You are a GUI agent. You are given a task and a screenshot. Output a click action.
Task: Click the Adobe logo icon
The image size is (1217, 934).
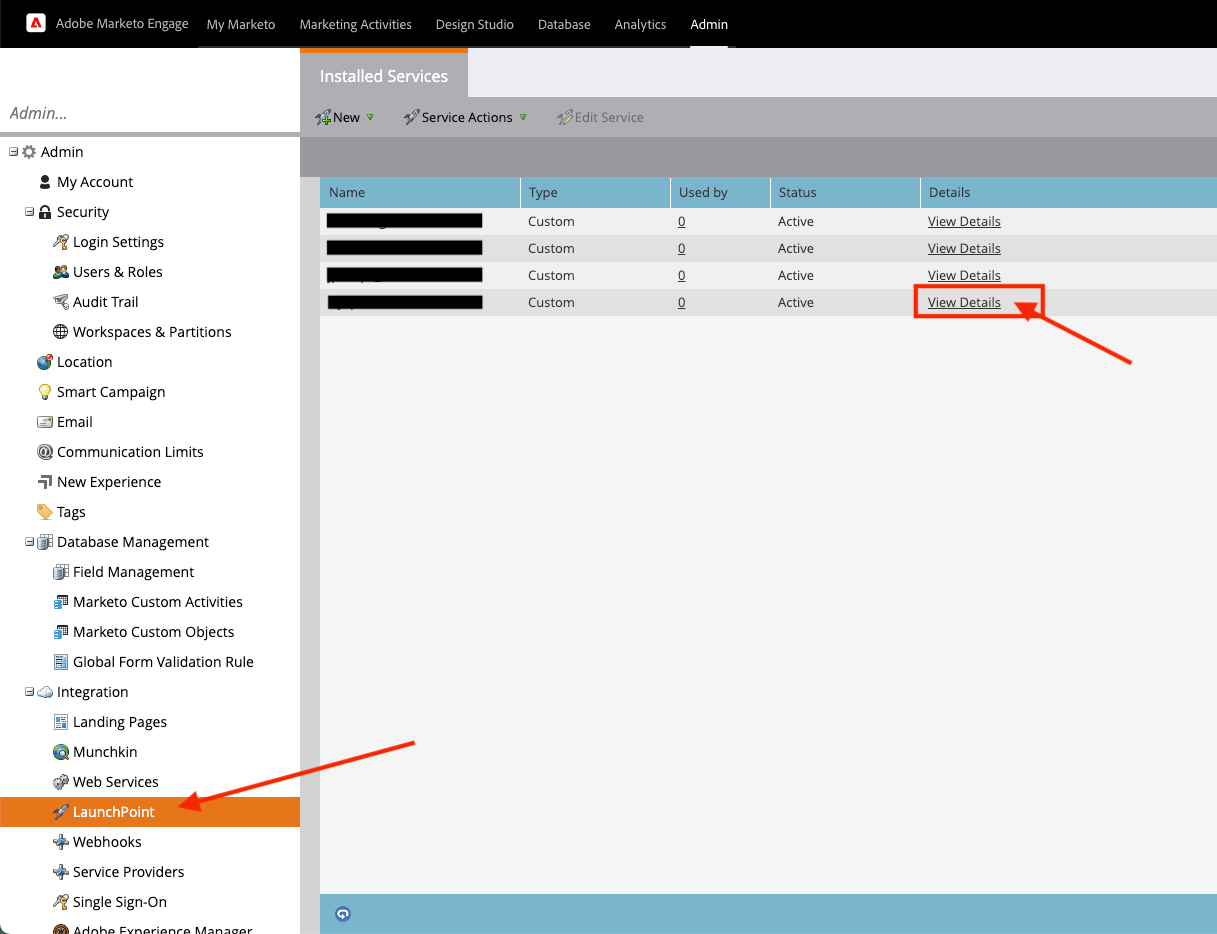pos(36,23)
